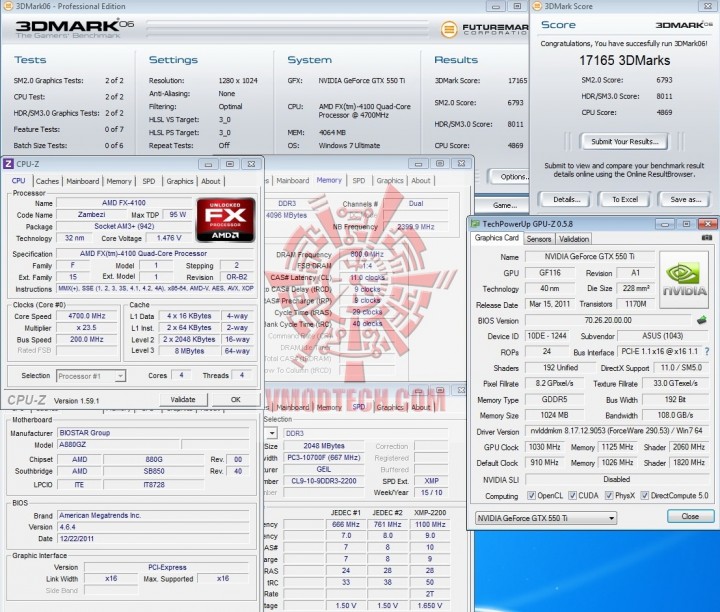
Task: Click Submit Your Results button
Action: (x=624, y=141)
